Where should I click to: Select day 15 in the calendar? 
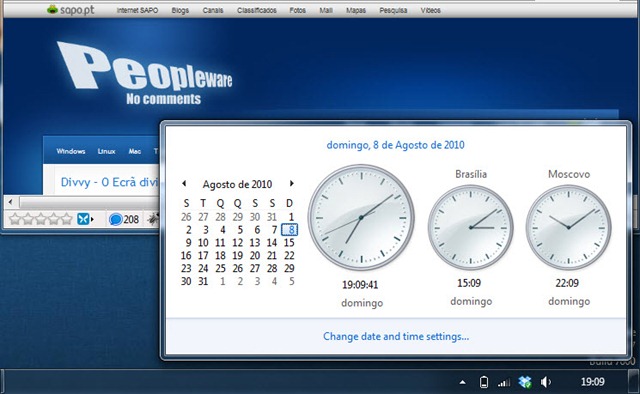pos(289,243)
